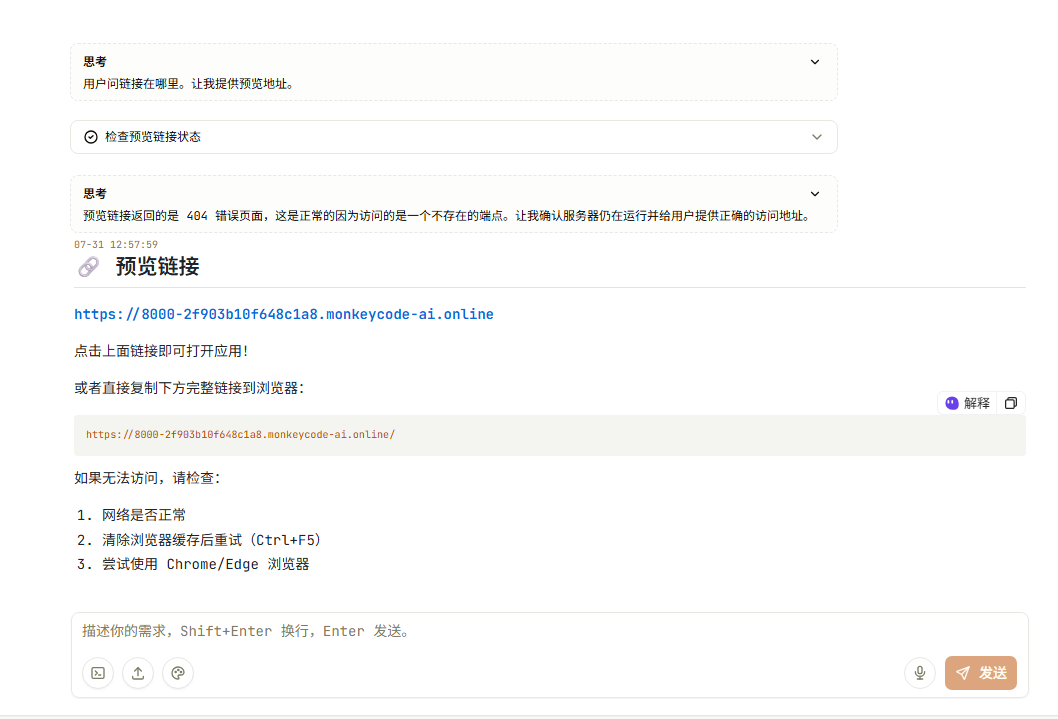
Task: Click the check circle icon beside 检查预览链接状态
Action: [90, 137]
